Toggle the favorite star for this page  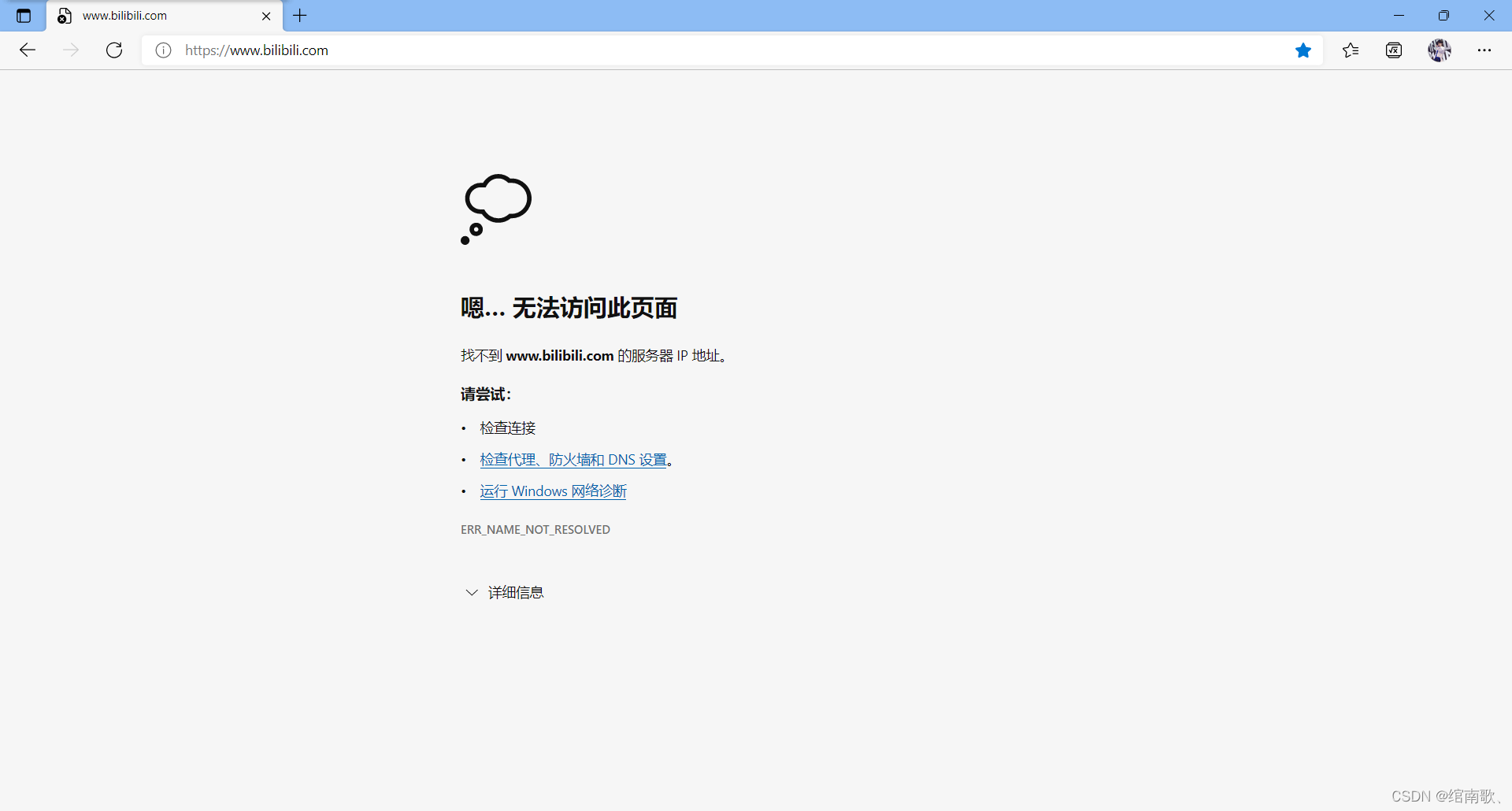[x=1303, y=50]
